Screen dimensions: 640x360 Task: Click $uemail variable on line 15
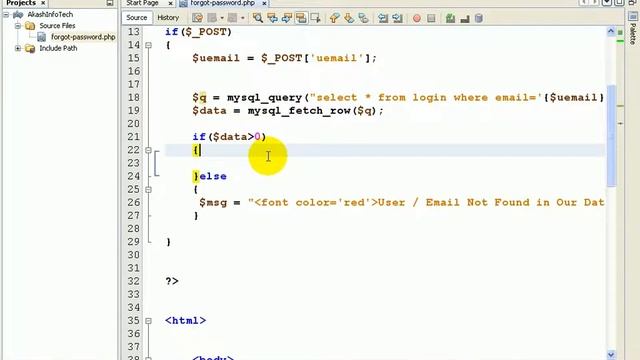(216, 58)
